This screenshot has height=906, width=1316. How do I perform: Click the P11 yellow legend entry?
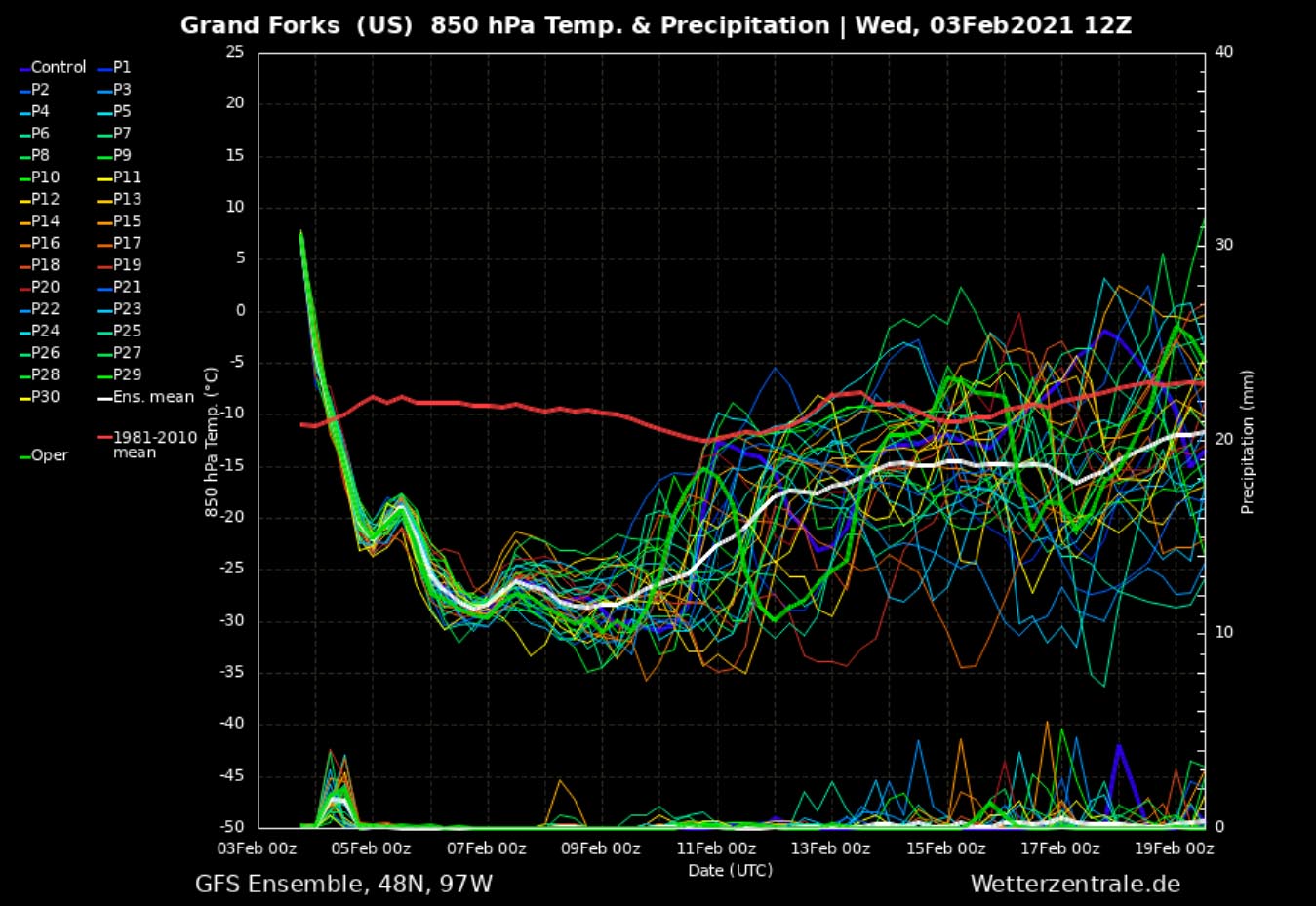(x=127, y=177)
